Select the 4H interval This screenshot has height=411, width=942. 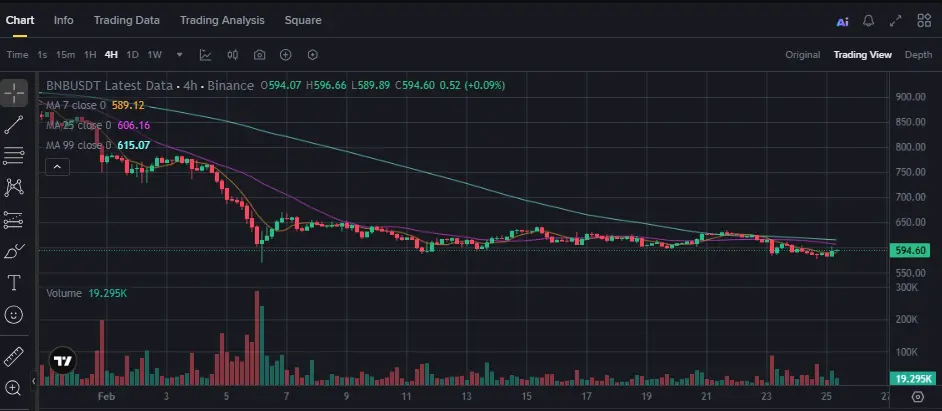[111, 55]
